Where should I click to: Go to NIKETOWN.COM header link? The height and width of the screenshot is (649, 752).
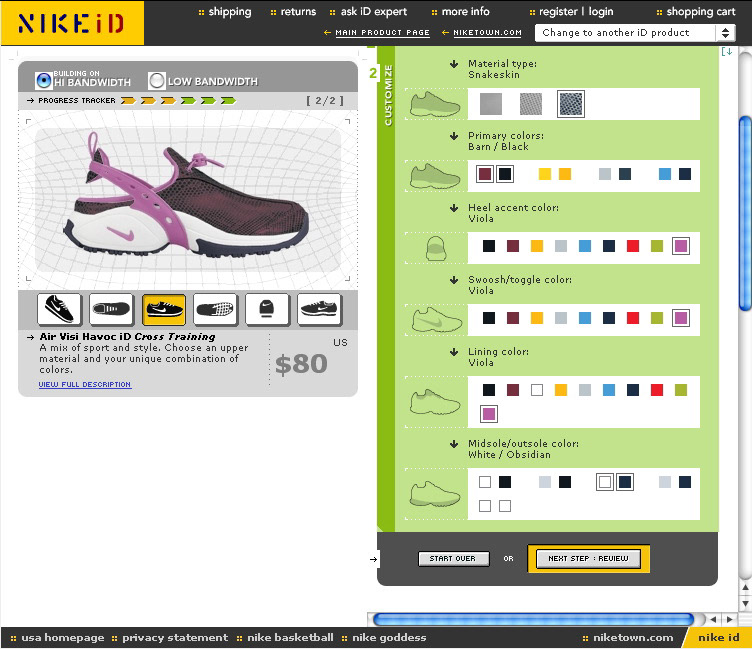coord(487,33)
